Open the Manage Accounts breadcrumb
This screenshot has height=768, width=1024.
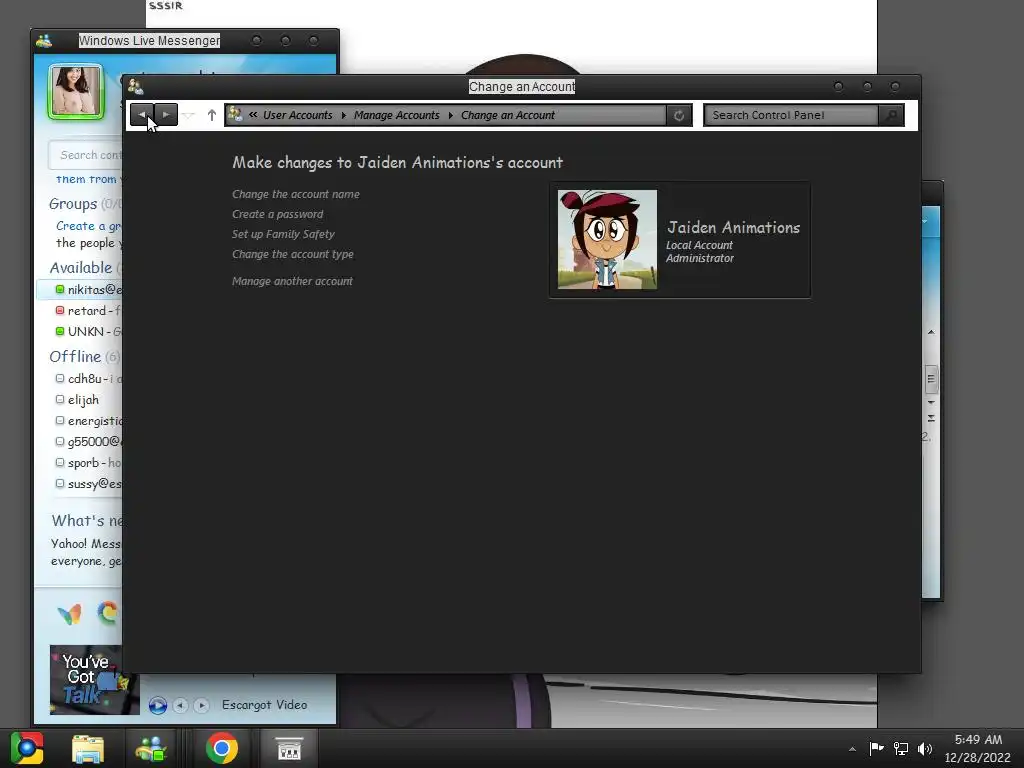coord(396,115)
